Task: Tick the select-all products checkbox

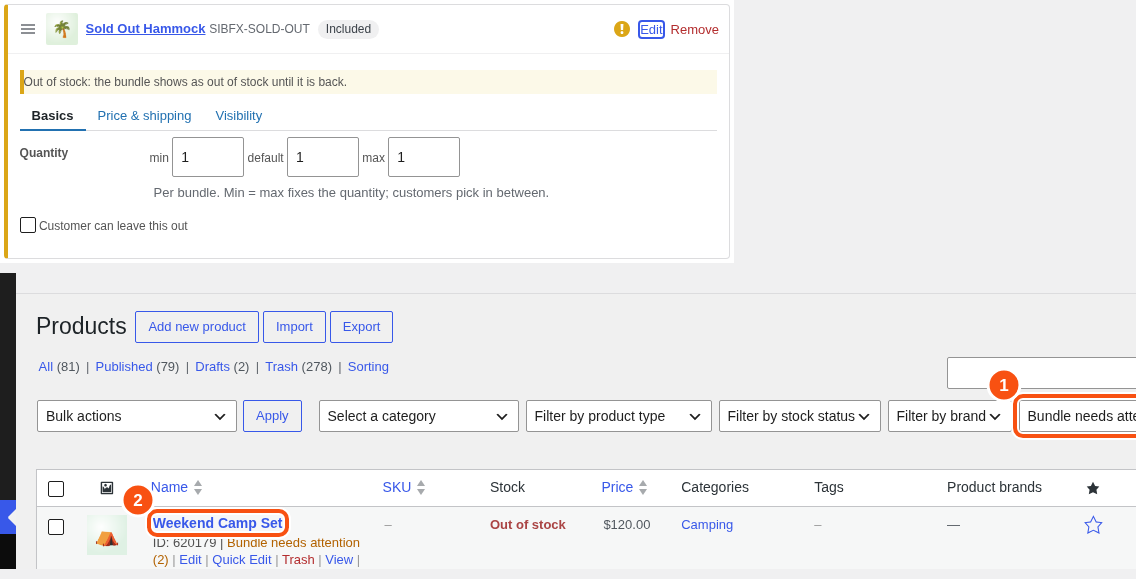Action: [x=56, y=489]
